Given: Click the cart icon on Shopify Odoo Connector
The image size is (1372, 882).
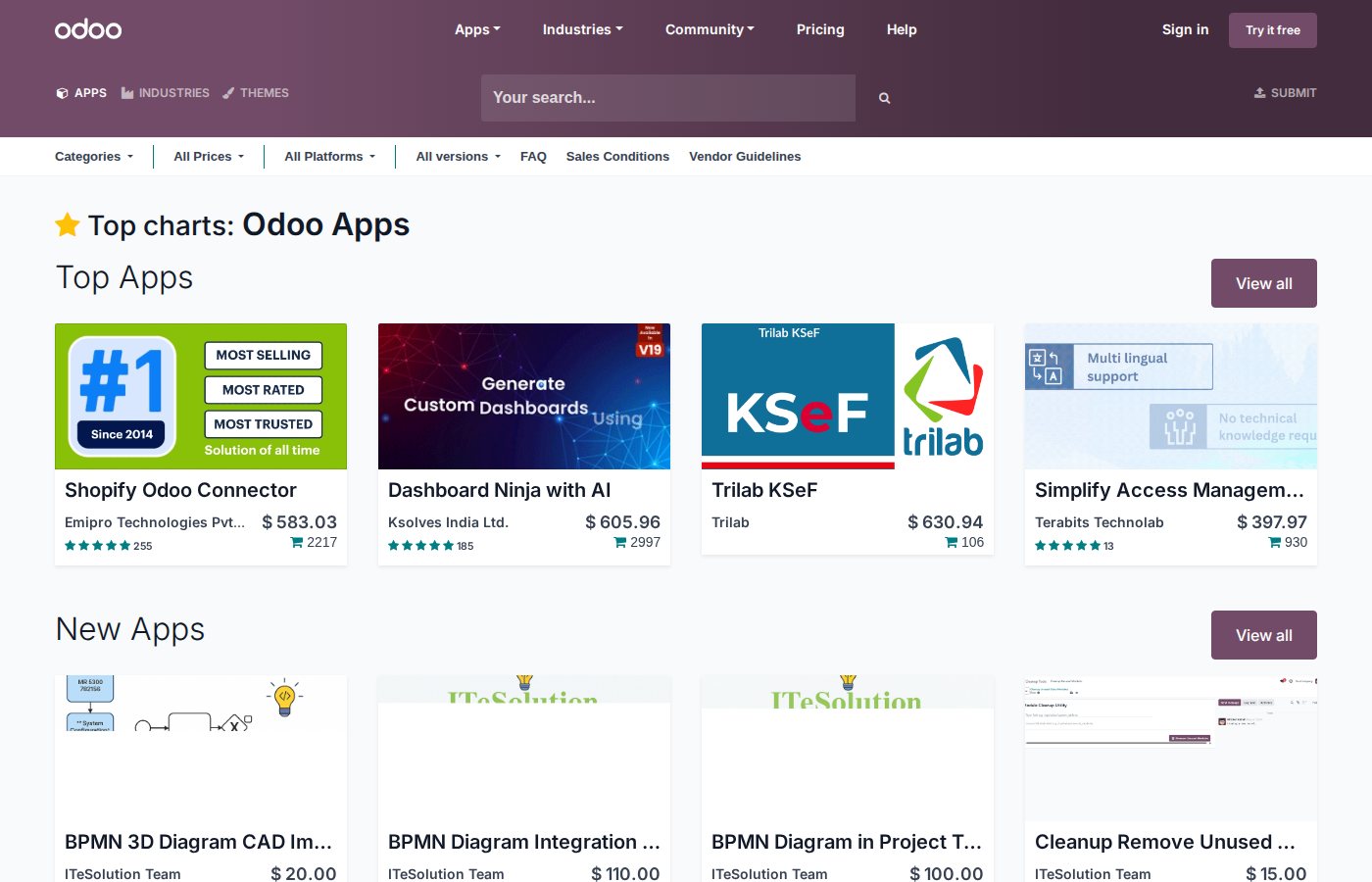Looking at the screenshot, I should click(x=295, y=541).
